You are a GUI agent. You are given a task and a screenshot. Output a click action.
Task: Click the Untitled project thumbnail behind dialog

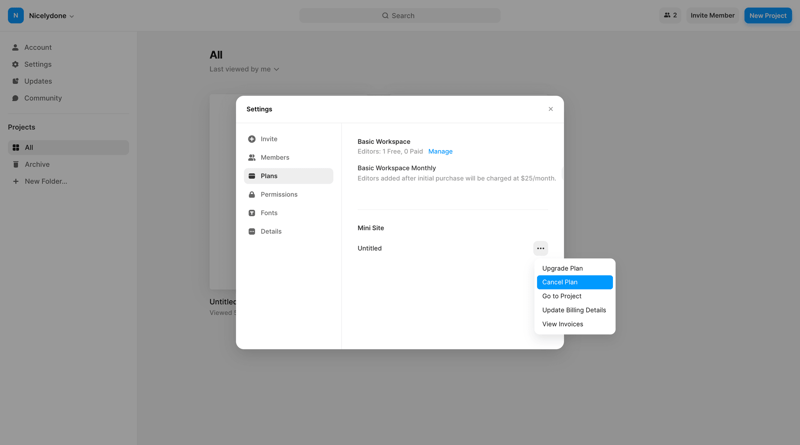coord(222,192)
